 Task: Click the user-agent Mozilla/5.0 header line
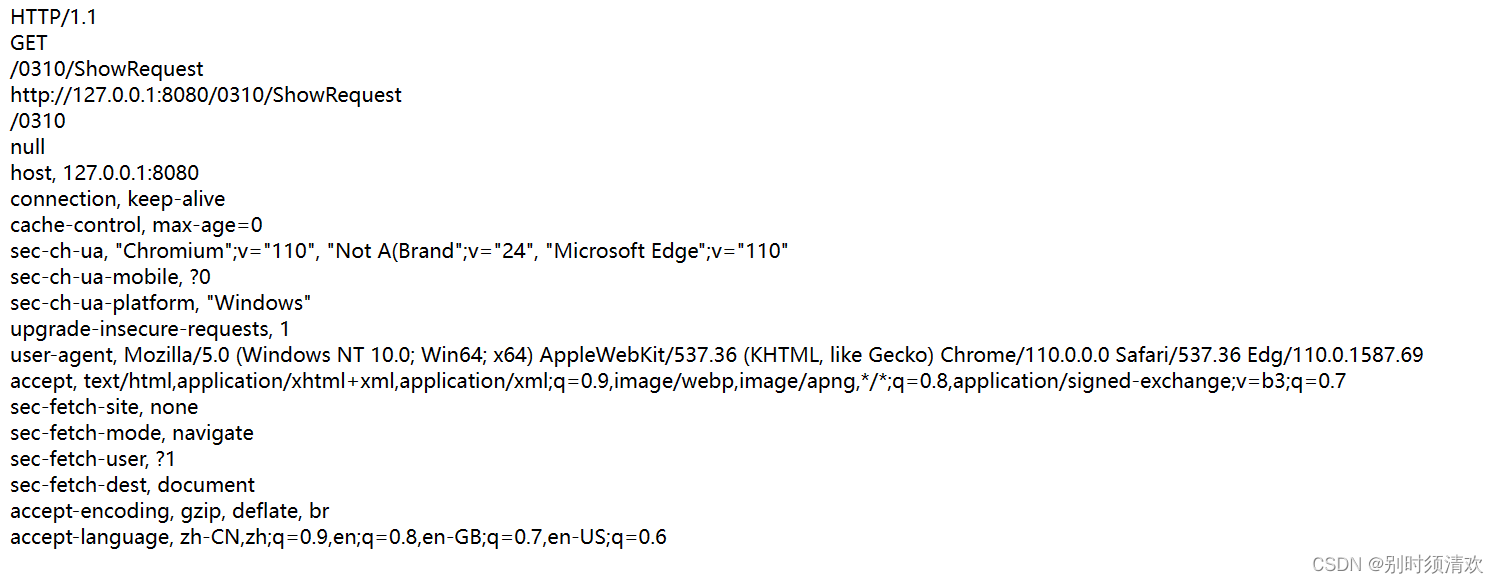716,355
